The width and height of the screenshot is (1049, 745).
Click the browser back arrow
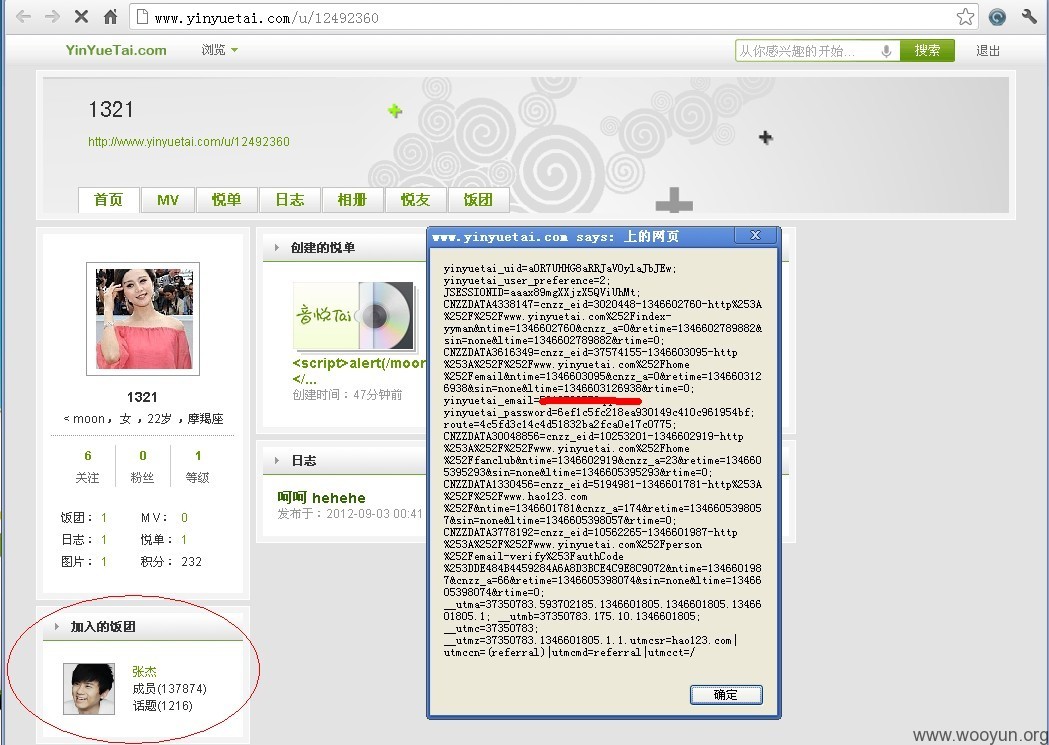[x=23, y=17]
